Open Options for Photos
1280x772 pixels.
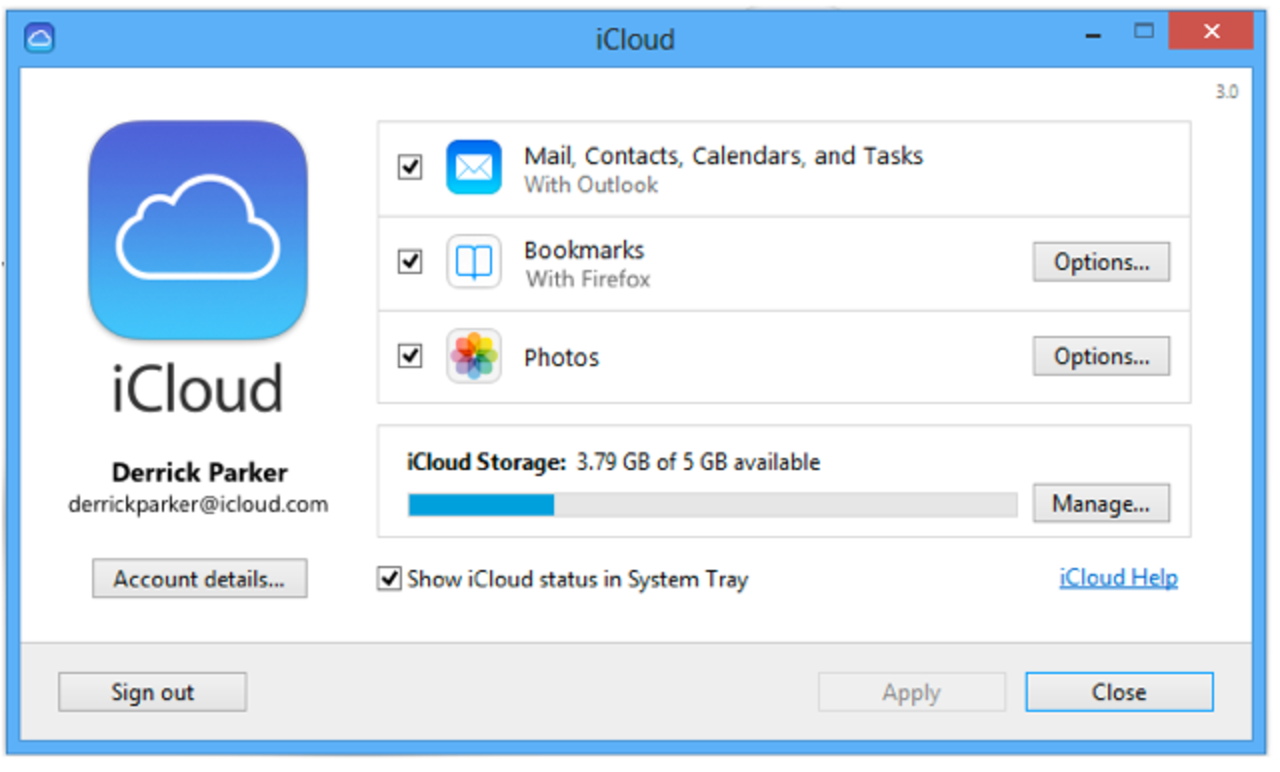pos(1100,356)
